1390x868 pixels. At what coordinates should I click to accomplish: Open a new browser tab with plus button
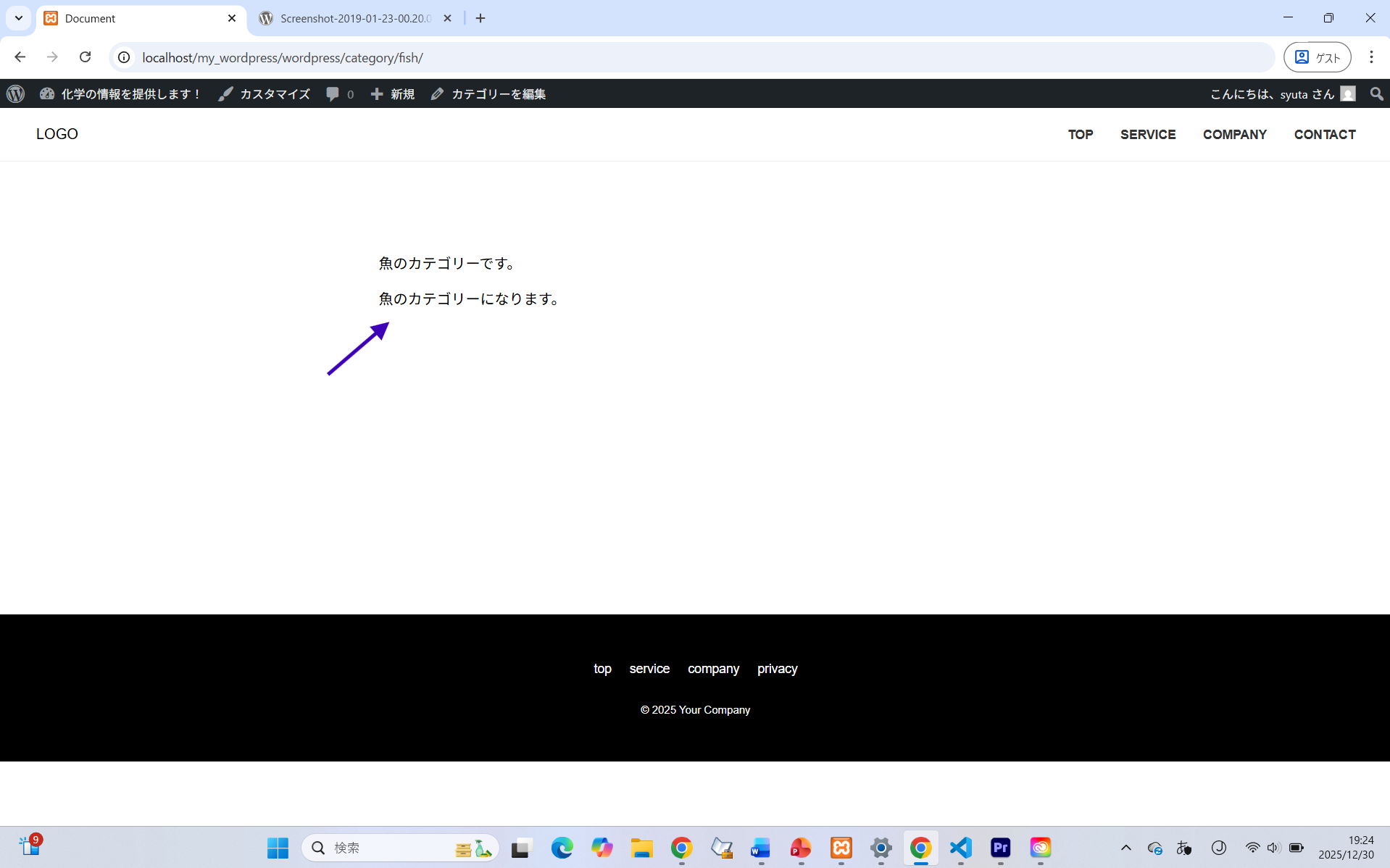(480, 18)
